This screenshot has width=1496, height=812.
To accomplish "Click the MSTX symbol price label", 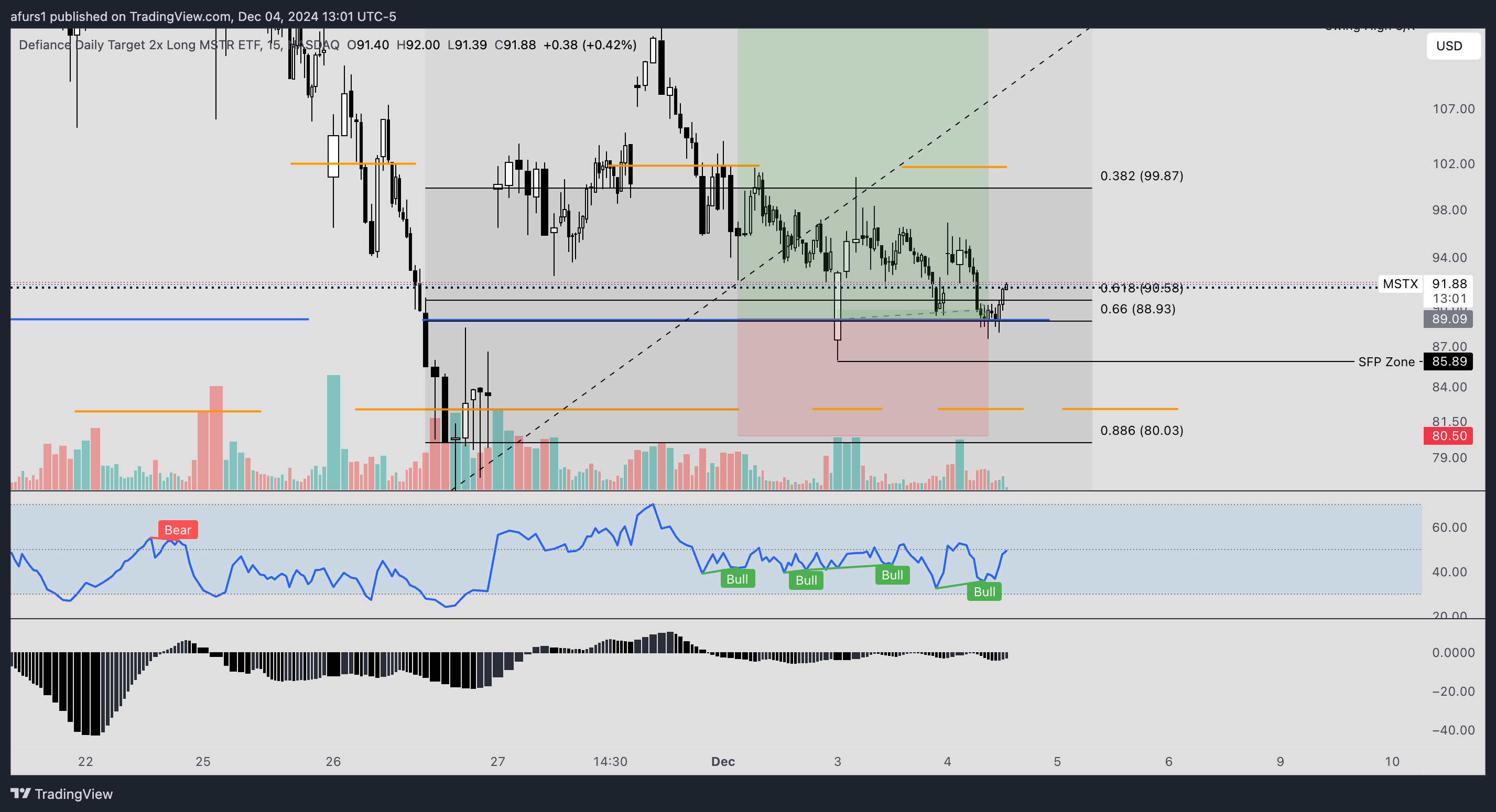I will pyautogui.click(x=1400, y=284).
